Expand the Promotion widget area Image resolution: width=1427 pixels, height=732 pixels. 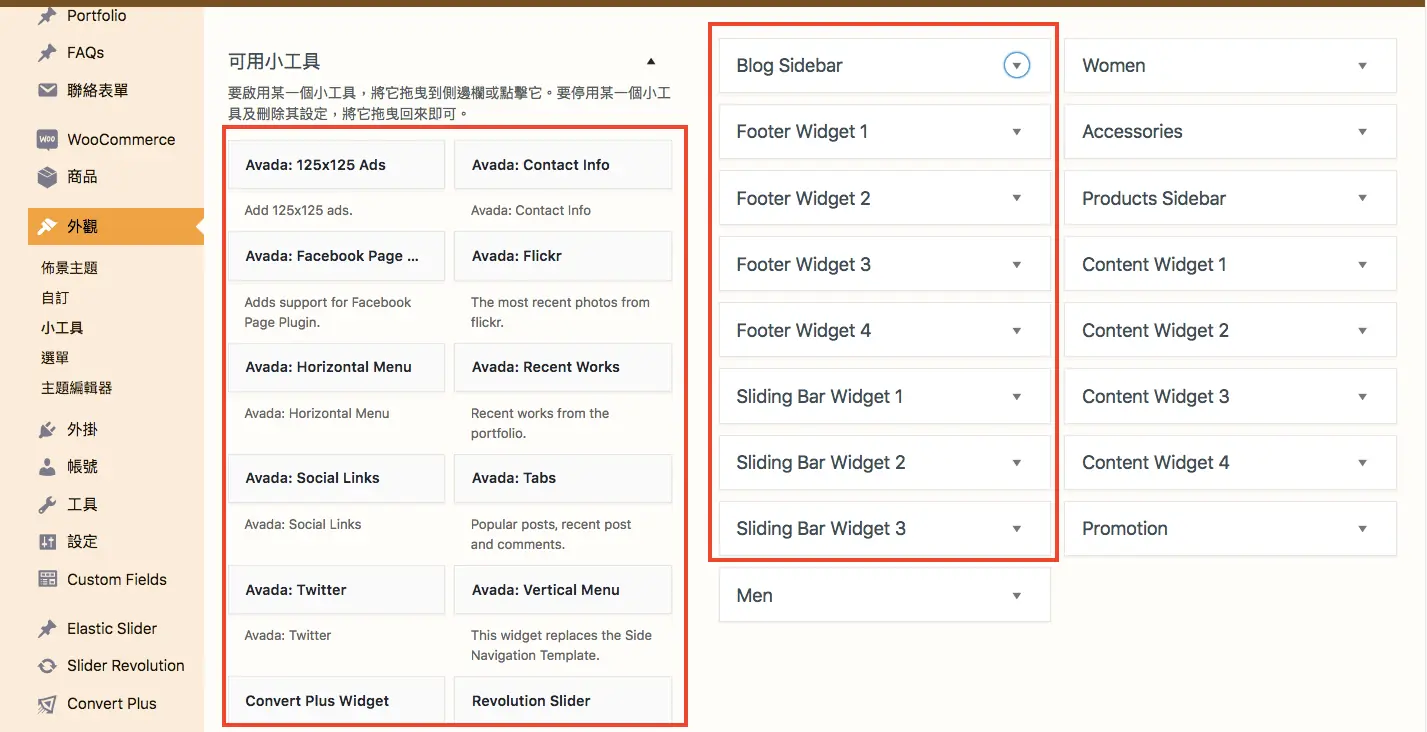coord(1362,529)
